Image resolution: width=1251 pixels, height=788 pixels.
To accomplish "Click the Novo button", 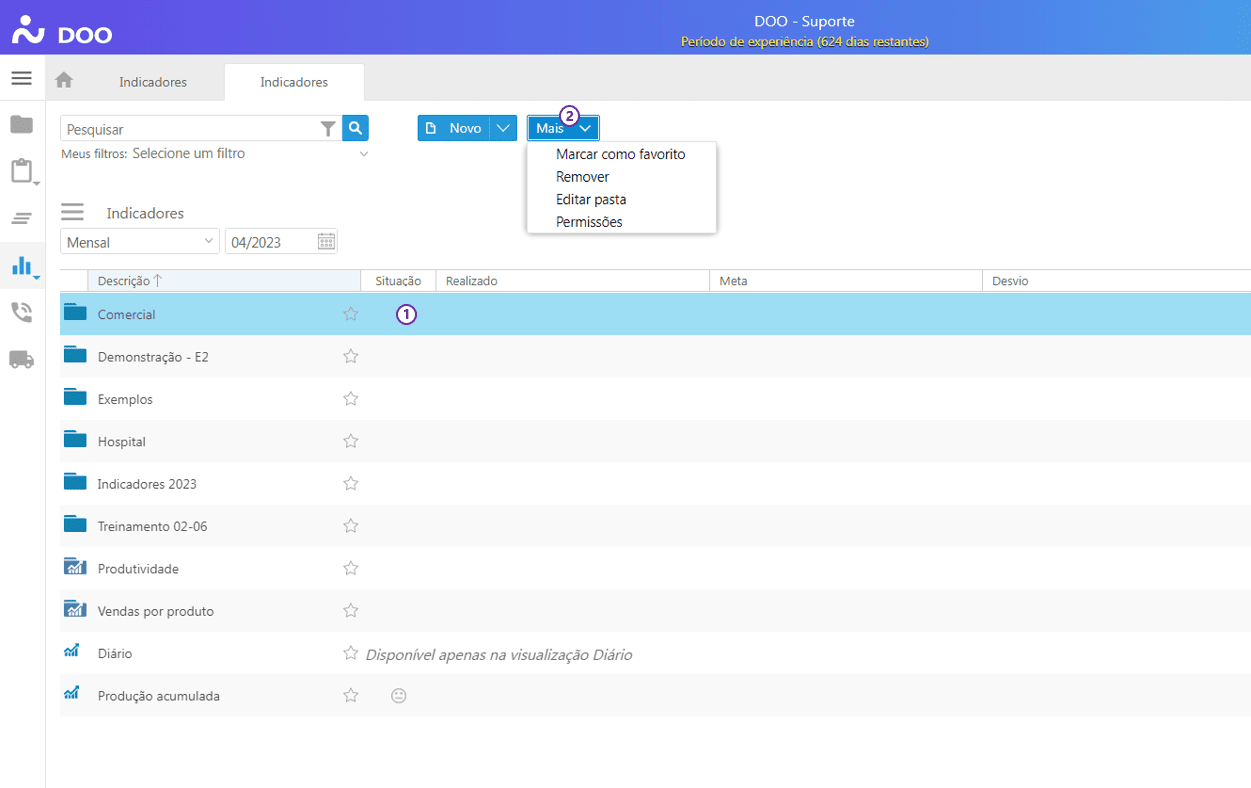I will [454, 128].
